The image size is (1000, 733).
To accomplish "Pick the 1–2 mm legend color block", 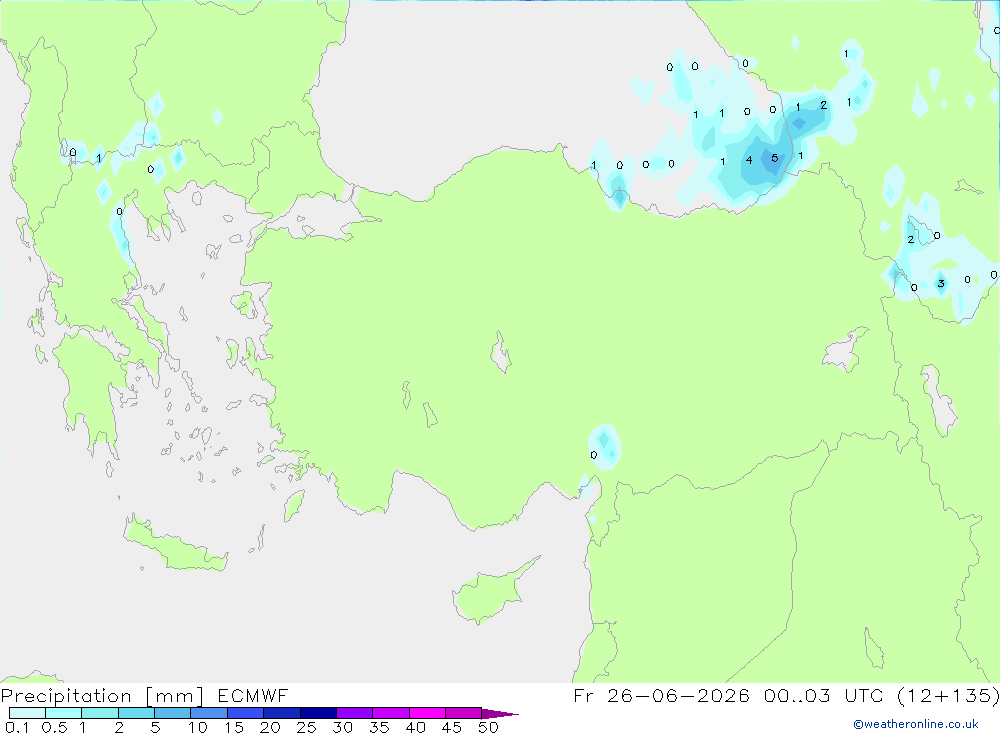I will [99, 713].
